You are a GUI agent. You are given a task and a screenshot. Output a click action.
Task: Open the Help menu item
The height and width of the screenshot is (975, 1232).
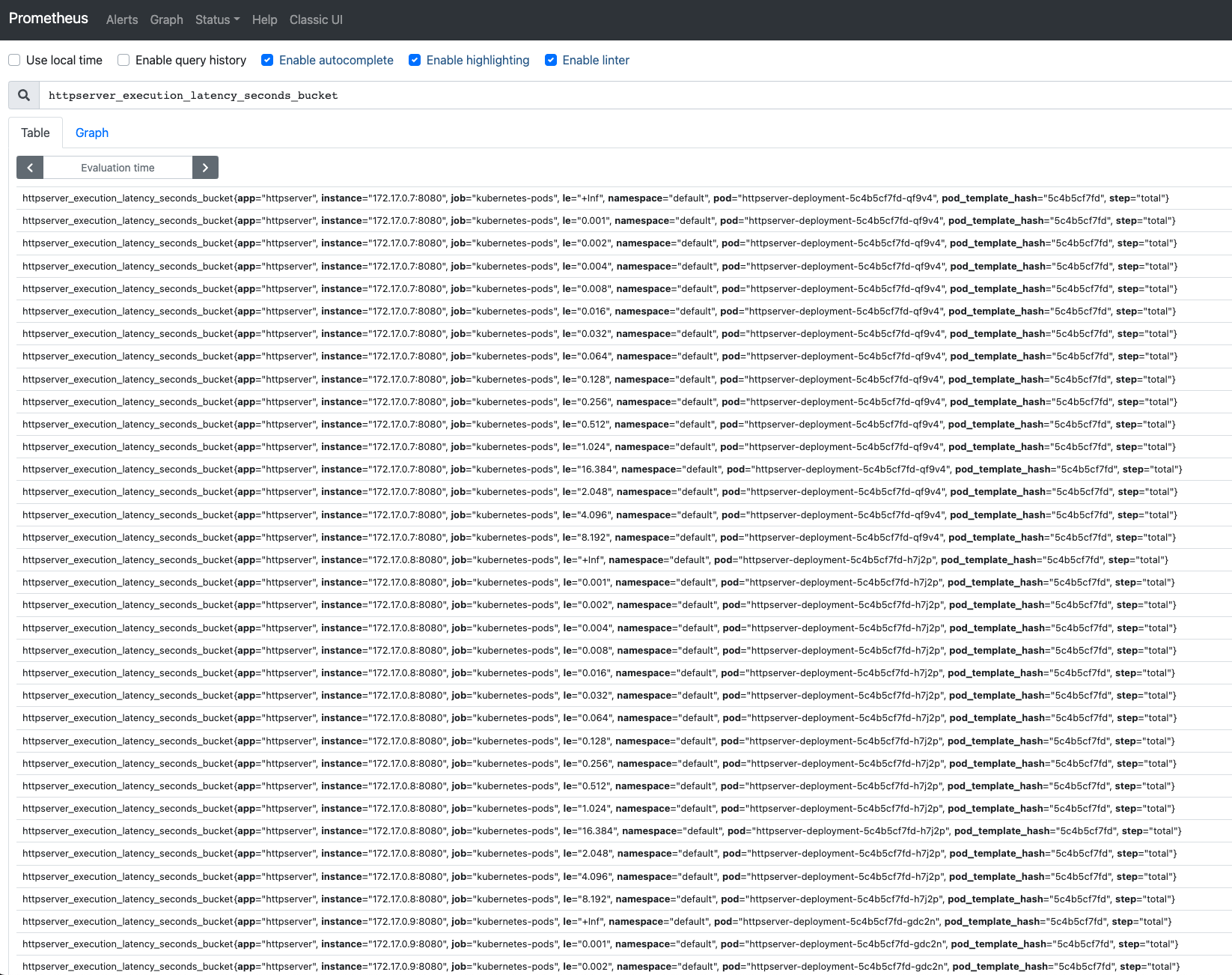tap(264, 19)
